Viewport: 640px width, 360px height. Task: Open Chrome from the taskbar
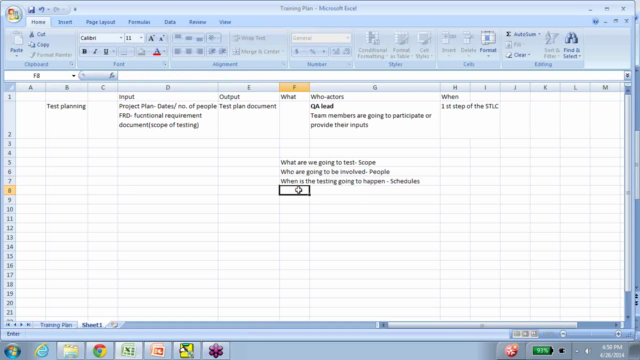(x=99, y=351)
